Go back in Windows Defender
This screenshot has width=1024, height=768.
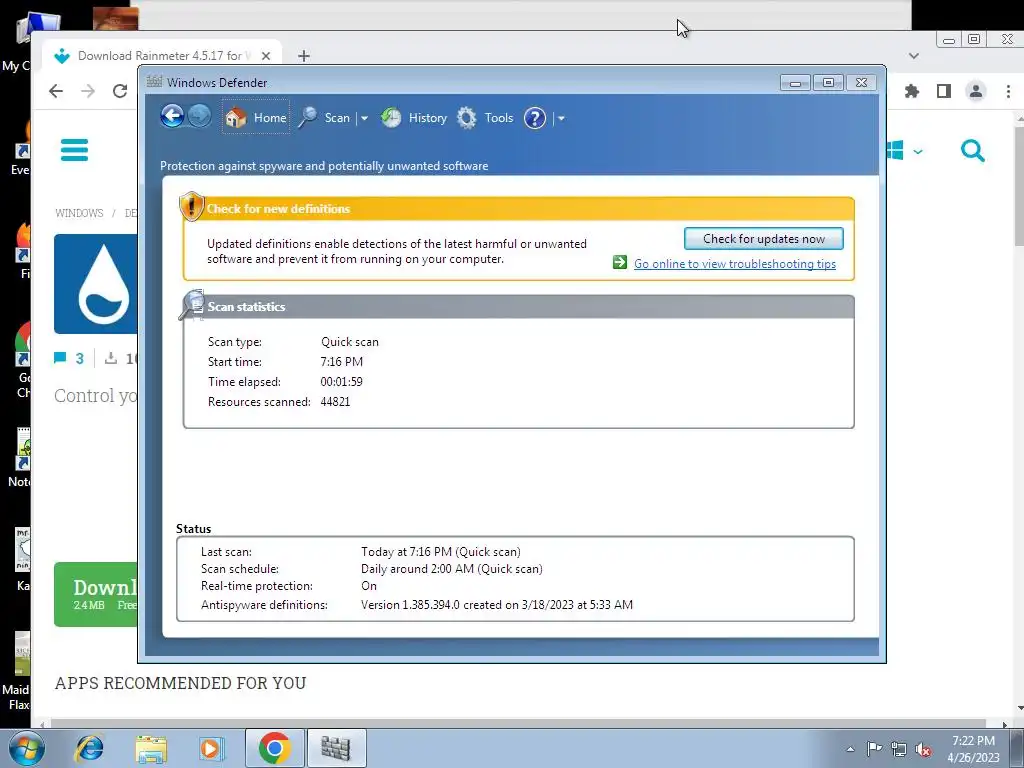[x=172, y=117]
